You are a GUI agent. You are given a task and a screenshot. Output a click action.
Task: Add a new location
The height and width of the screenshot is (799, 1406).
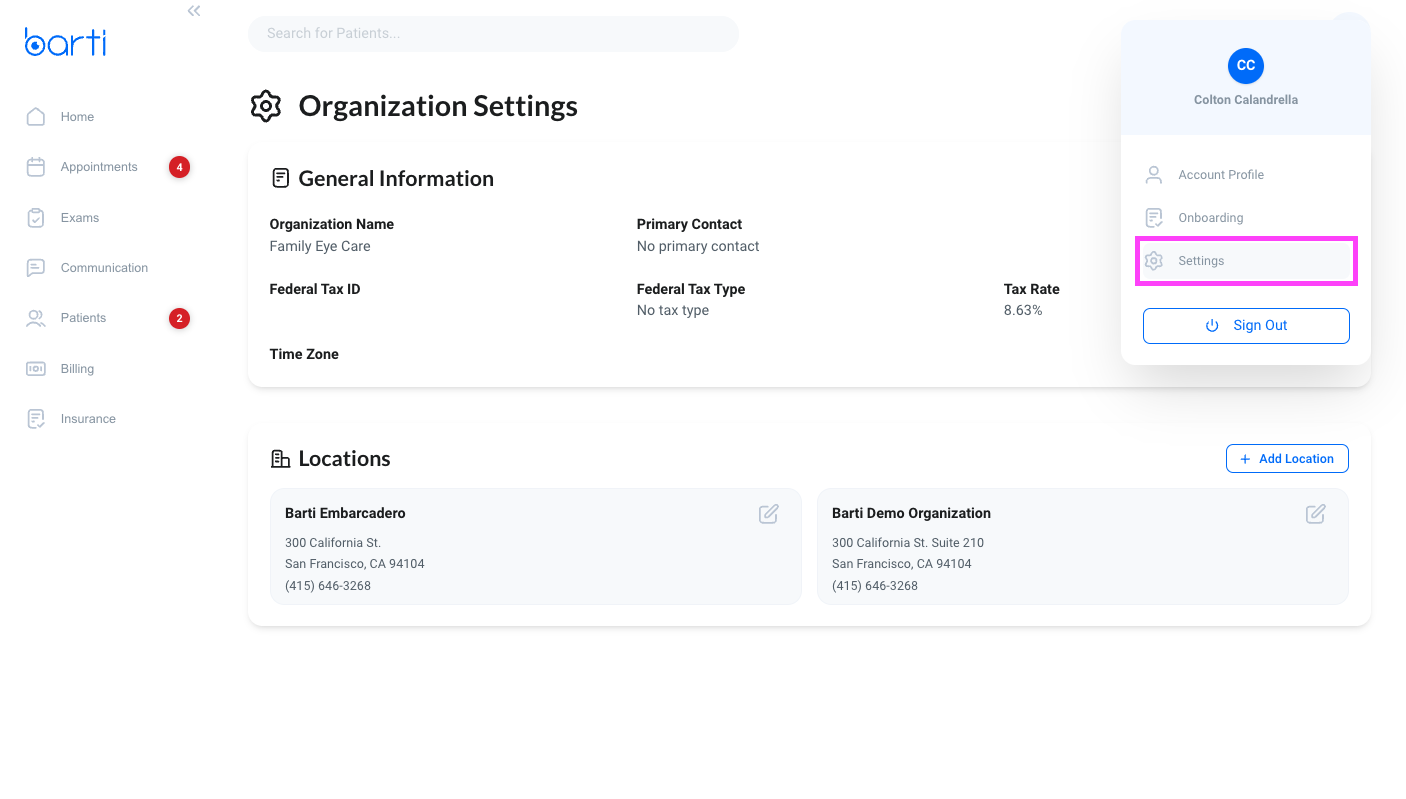coord(1287,459)
